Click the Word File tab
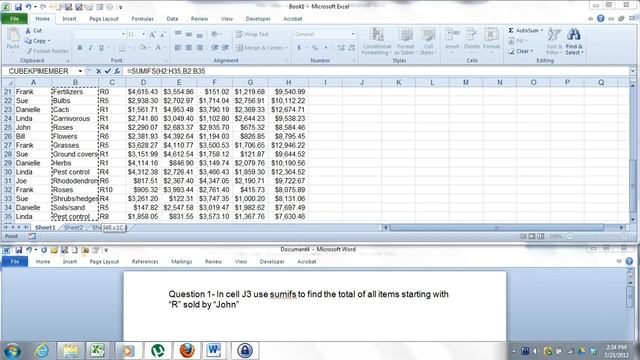 (x=15, y=262)
